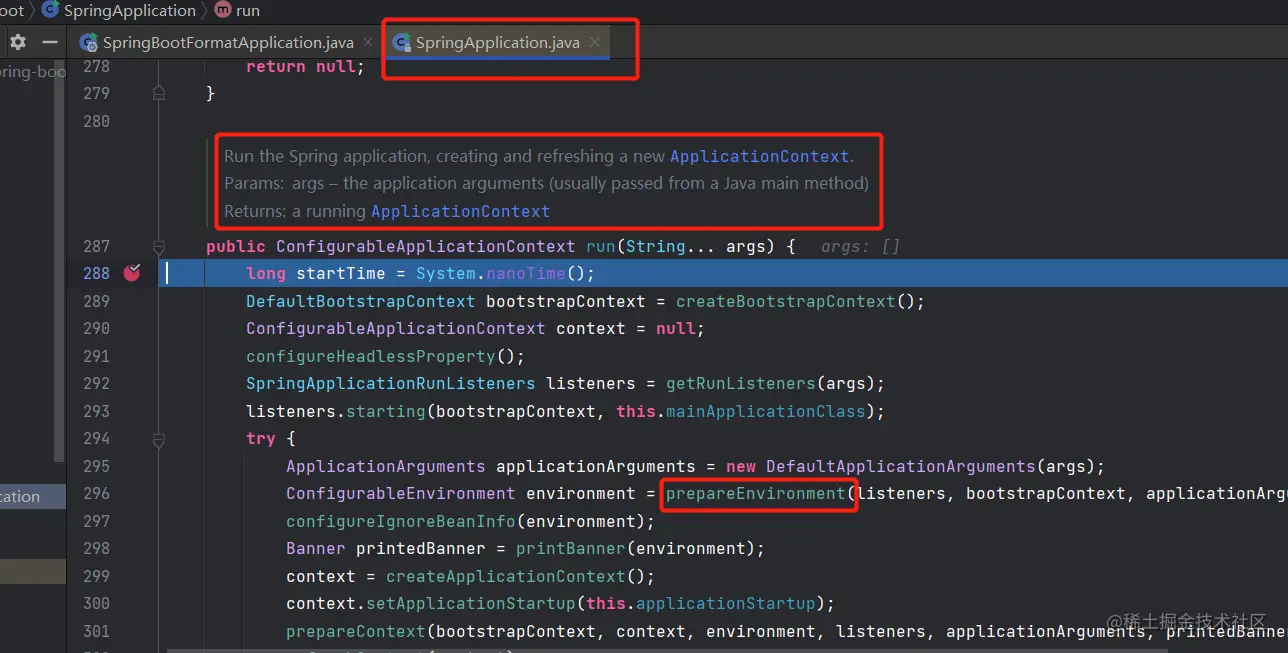Click the inline hint 'args: []'

pyautogui.click(x=861, y=246)
